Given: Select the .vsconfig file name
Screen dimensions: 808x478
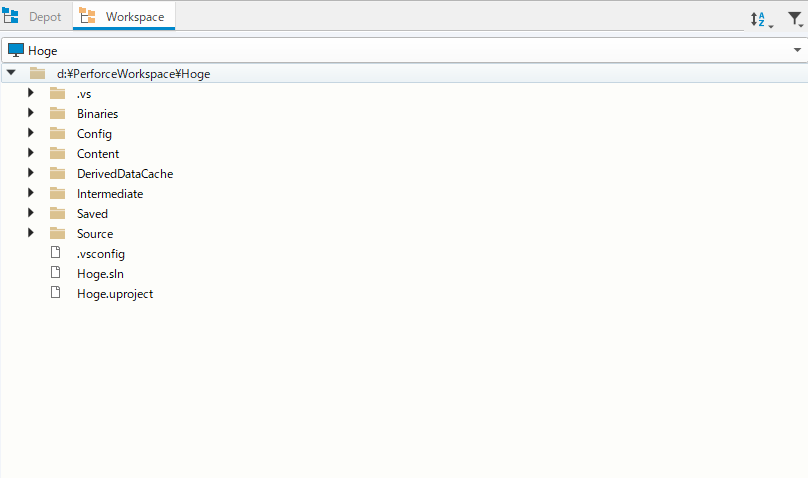Looking at the screenshot, I should coord(101,254).
